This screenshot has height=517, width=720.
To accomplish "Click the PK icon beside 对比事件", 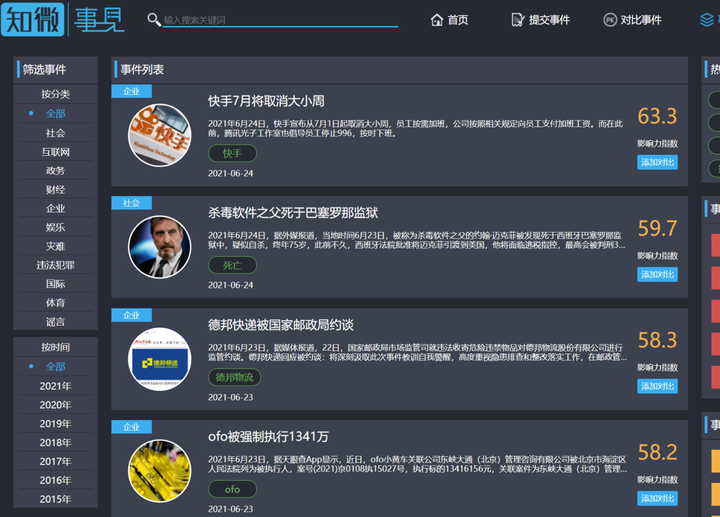I will click(x=610, y=20).
